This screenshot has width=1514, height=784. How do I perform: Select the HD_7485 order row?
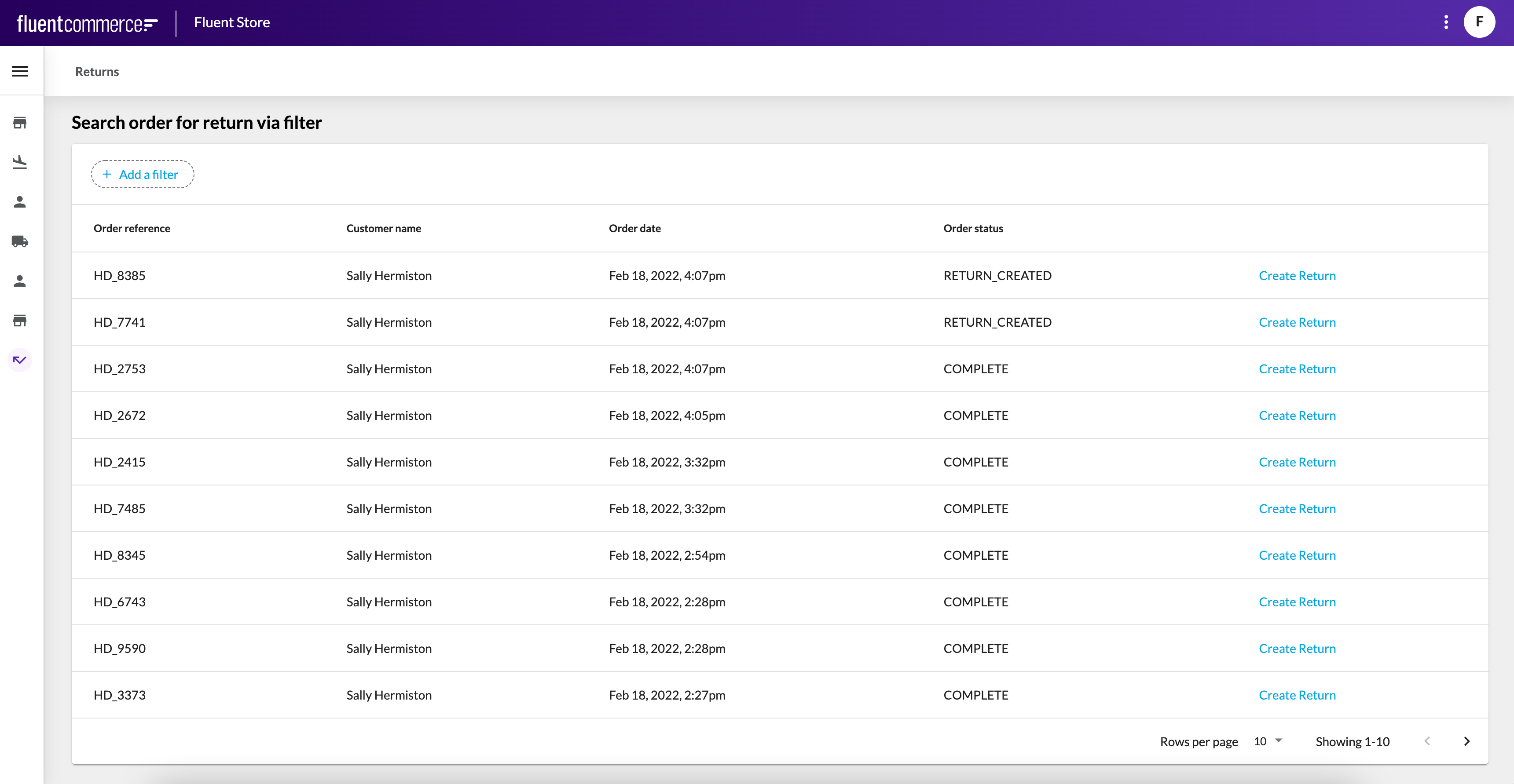pos(119,509)
